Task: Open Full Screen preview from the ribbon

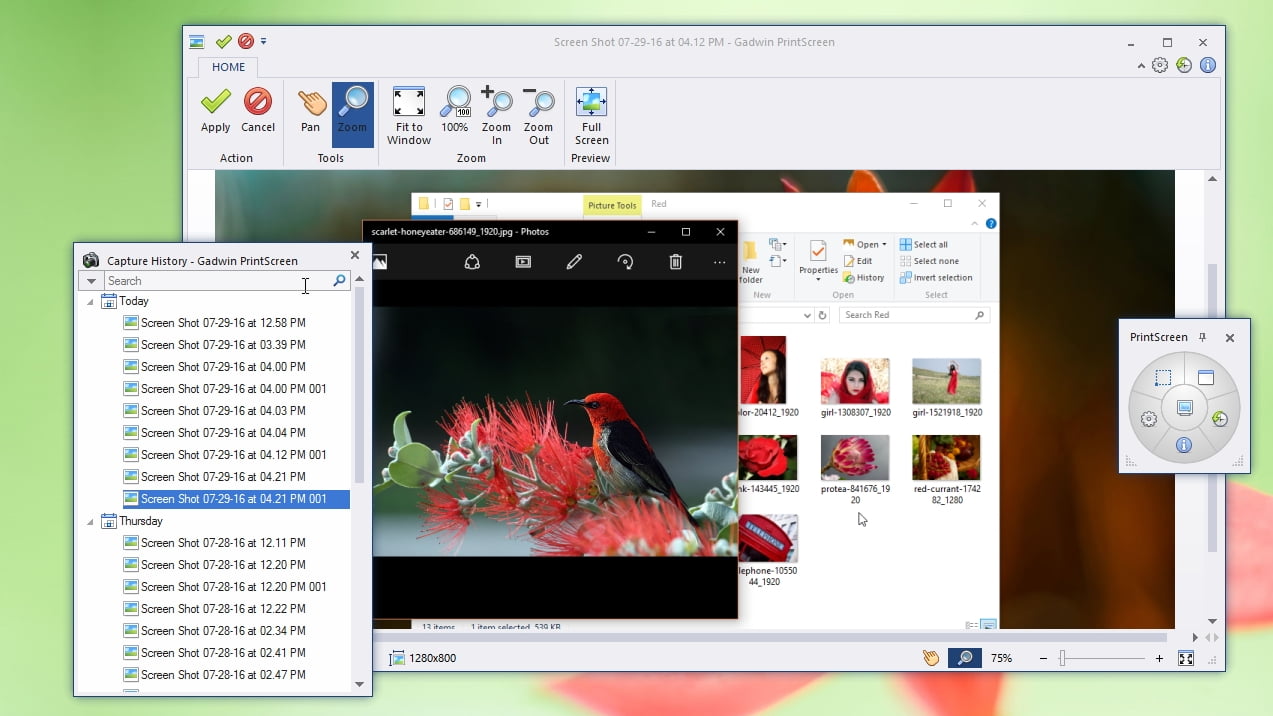Action: coord(591,115)
